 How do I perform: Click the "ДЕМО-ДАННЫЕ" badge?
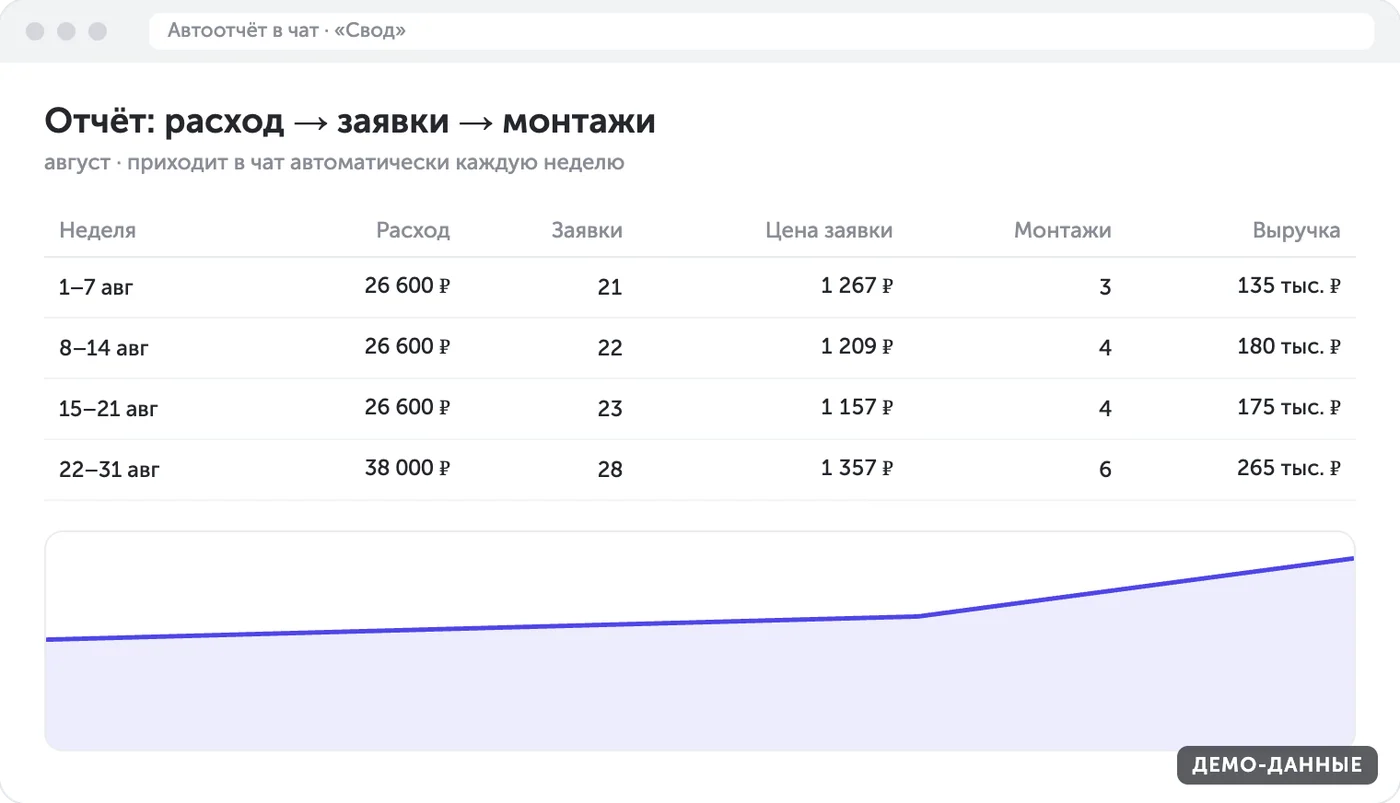(1277, 765)
